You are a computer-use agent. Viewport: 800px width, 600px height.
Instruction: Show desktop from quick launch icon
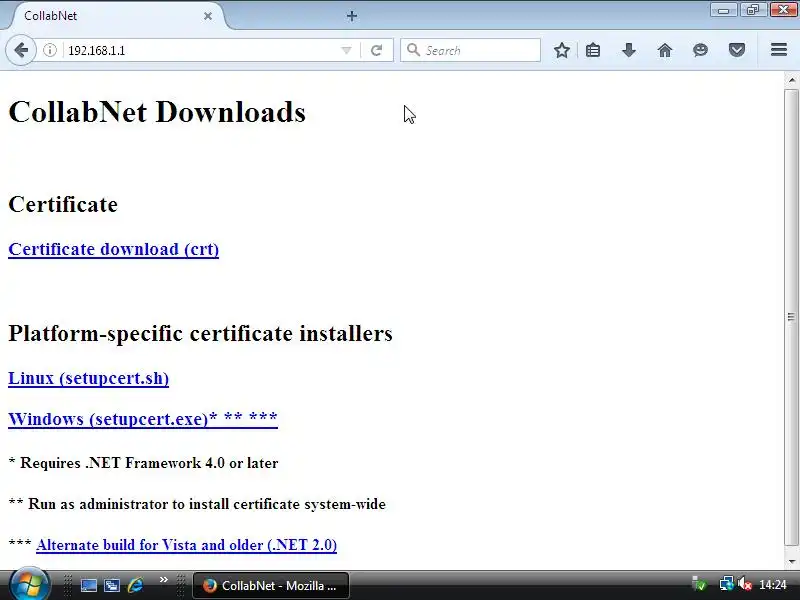pos(89,585)
